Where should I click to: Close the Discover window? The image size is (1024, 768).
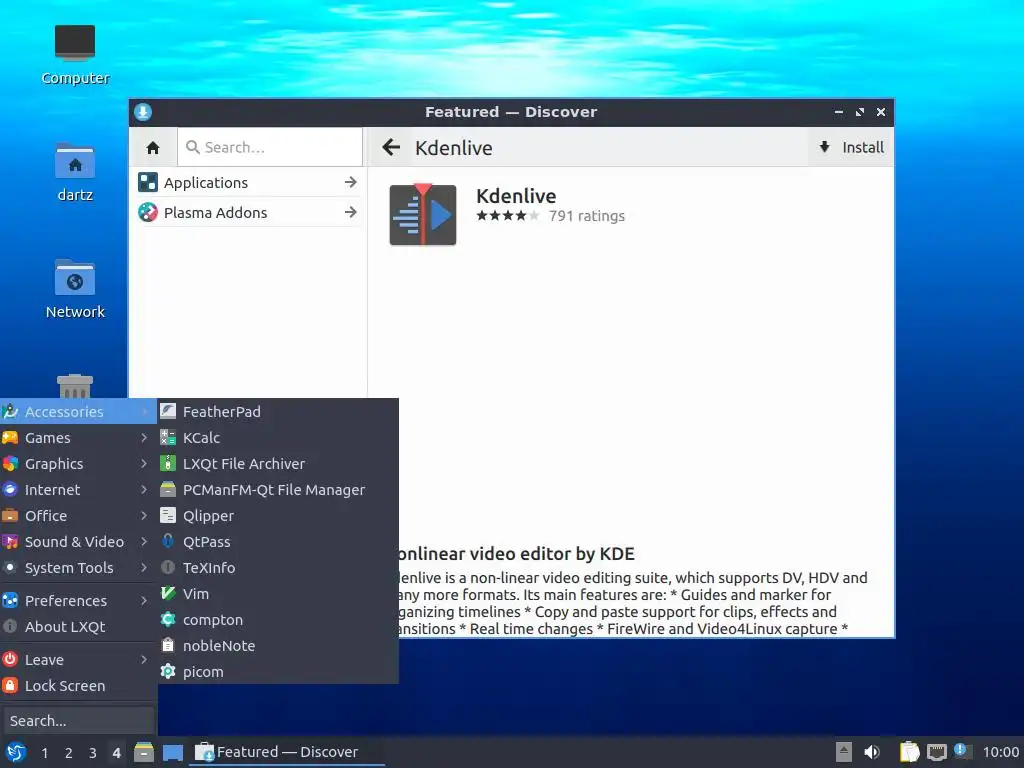pos(881,112)
